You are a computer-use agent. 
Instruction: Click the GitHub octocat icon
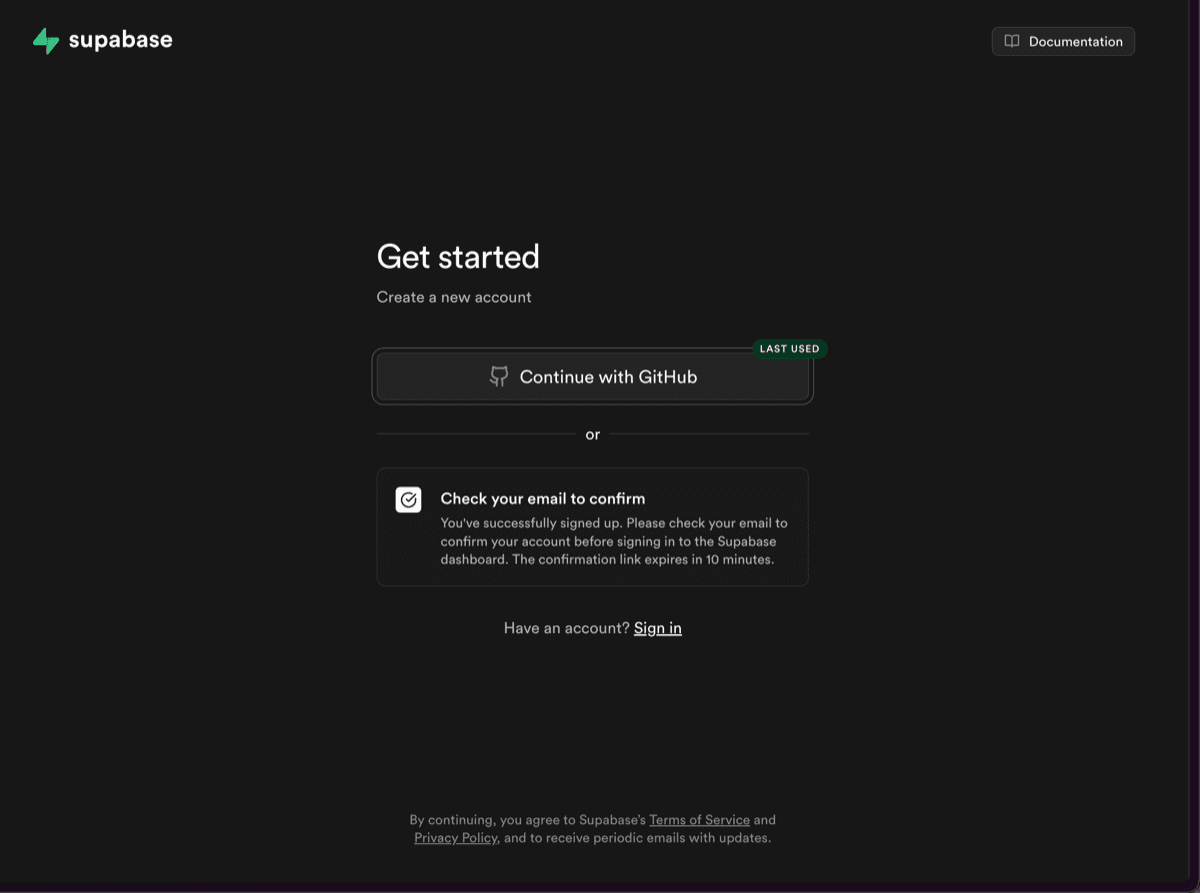[499, 377]
